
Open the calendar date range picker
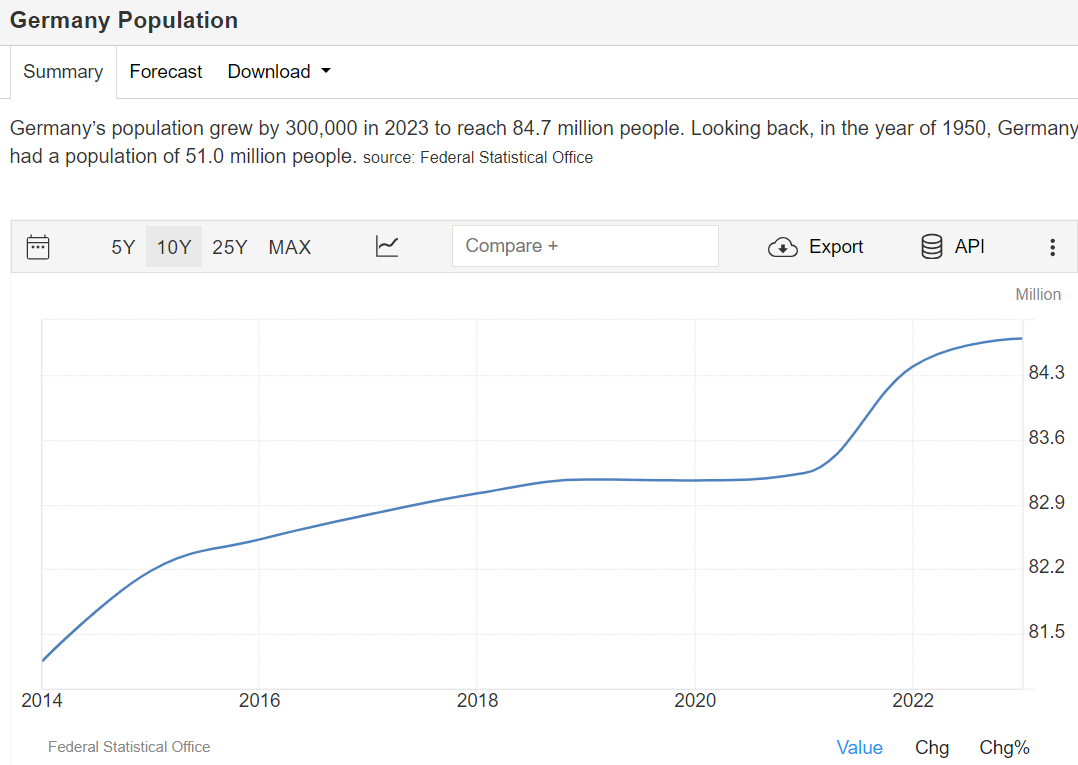tap(38, 247)
